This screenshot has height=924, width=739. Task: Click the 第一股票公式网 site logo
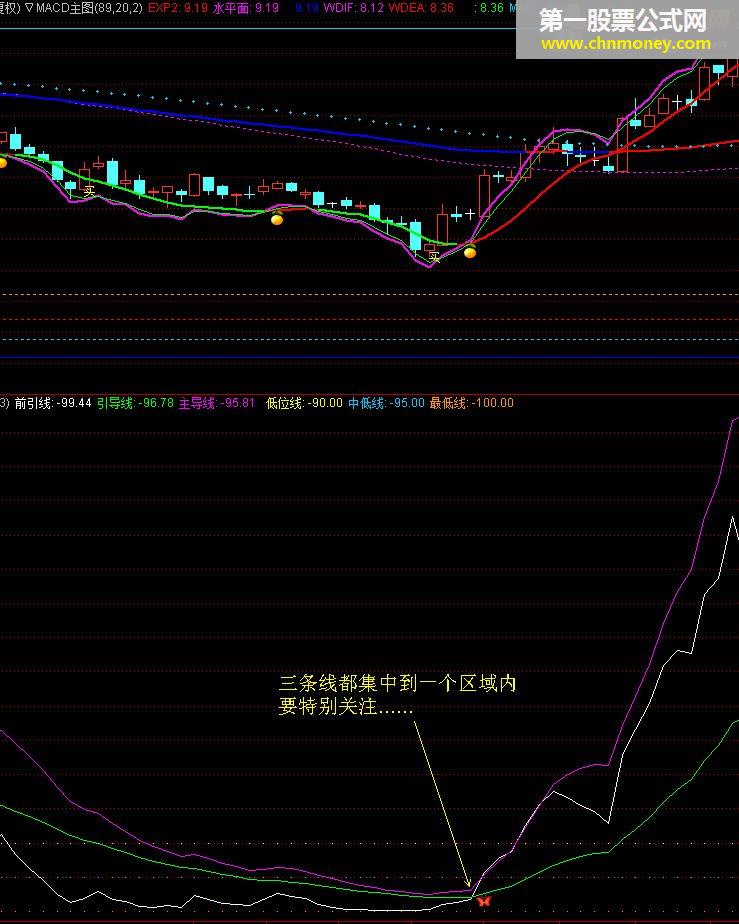pos(623,20)
